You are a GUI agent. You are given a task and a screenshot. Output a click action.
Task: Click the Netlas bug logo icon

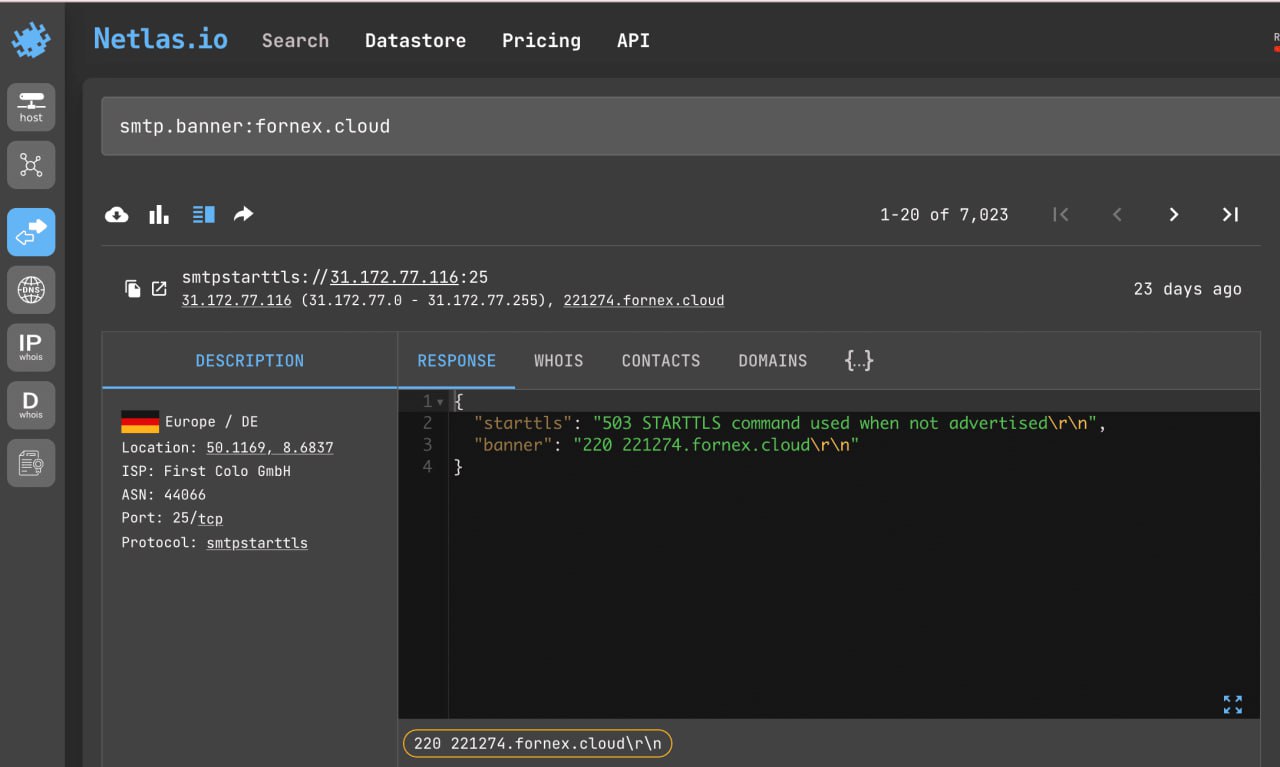click(31, 40)
